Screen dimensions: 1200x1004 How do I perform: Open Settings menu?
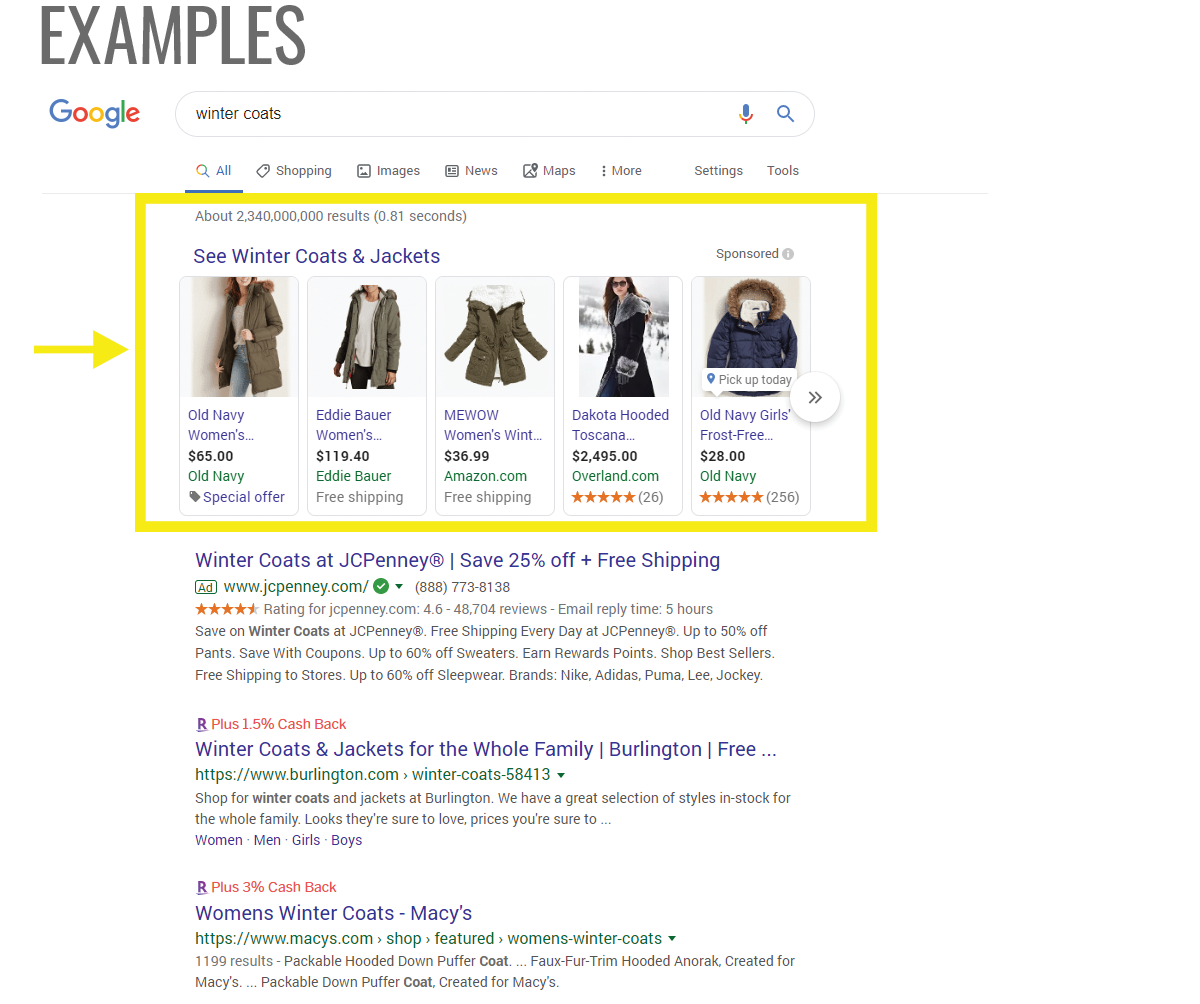click(718, 171)
